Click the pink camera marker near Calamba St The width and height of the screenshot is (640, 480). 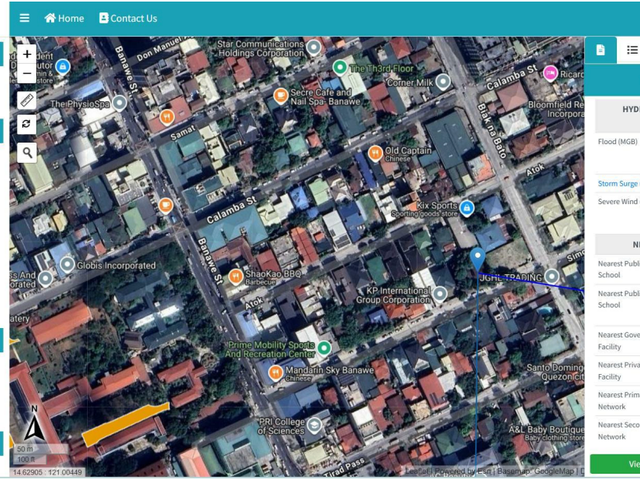click(551, 73)
